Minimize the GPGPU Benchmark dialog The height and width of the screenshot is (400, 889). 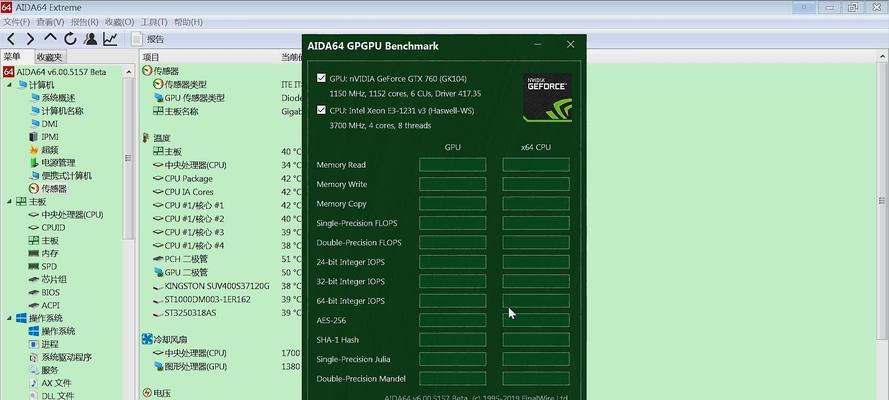click(x=537, y=45)
